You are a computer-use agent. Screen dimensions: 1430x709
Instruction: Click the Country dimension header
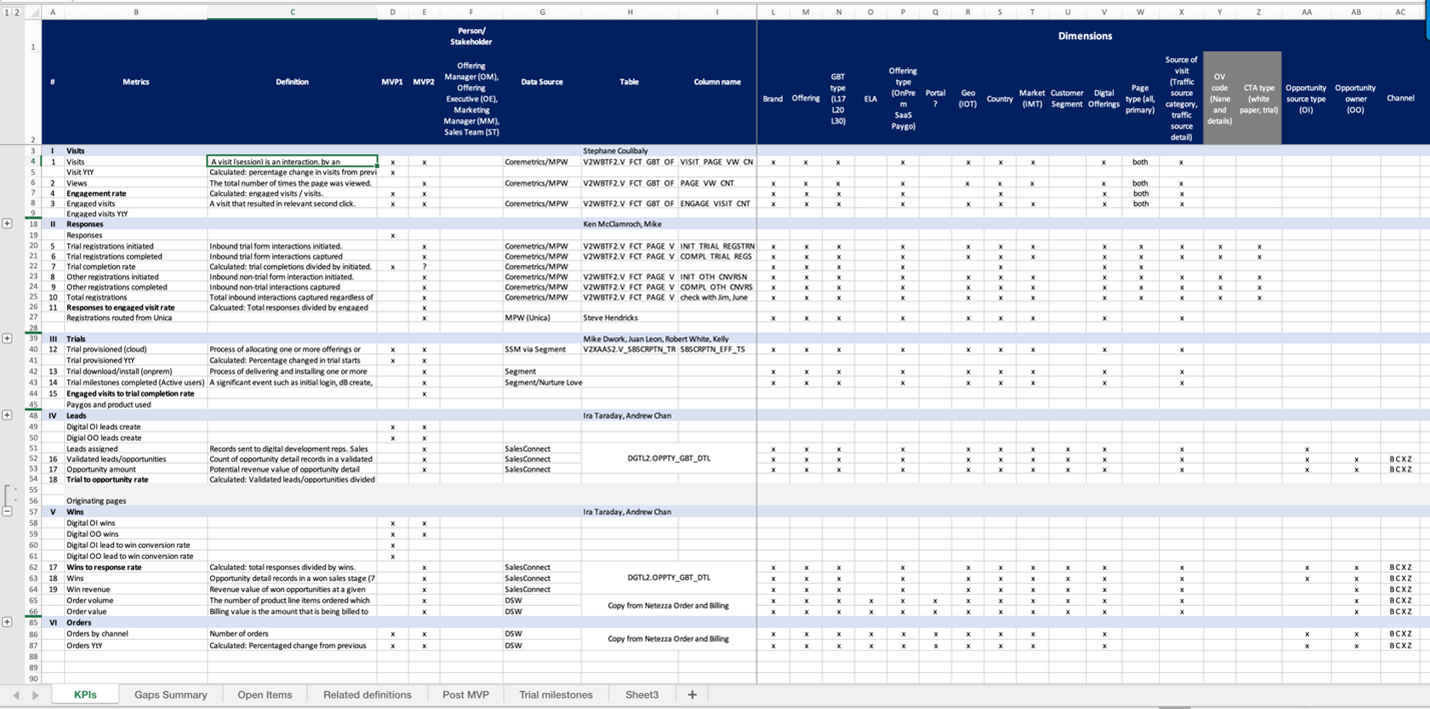point(1000,98)
